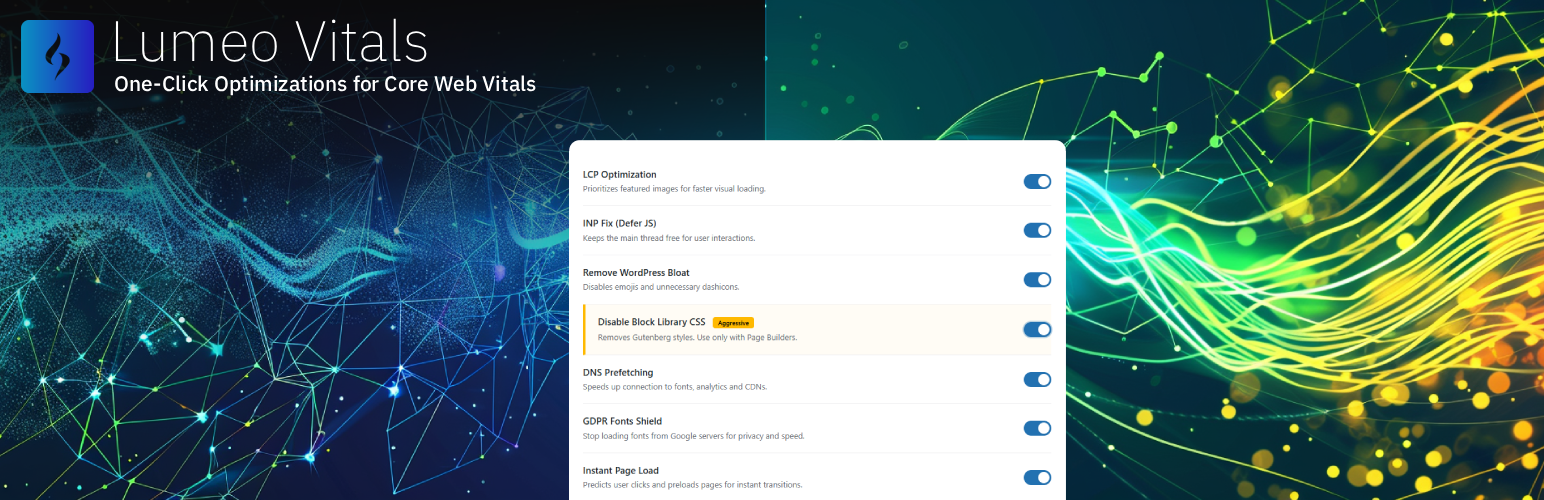Click the GDPR Fonts Shield heading

tap(622, 421)
